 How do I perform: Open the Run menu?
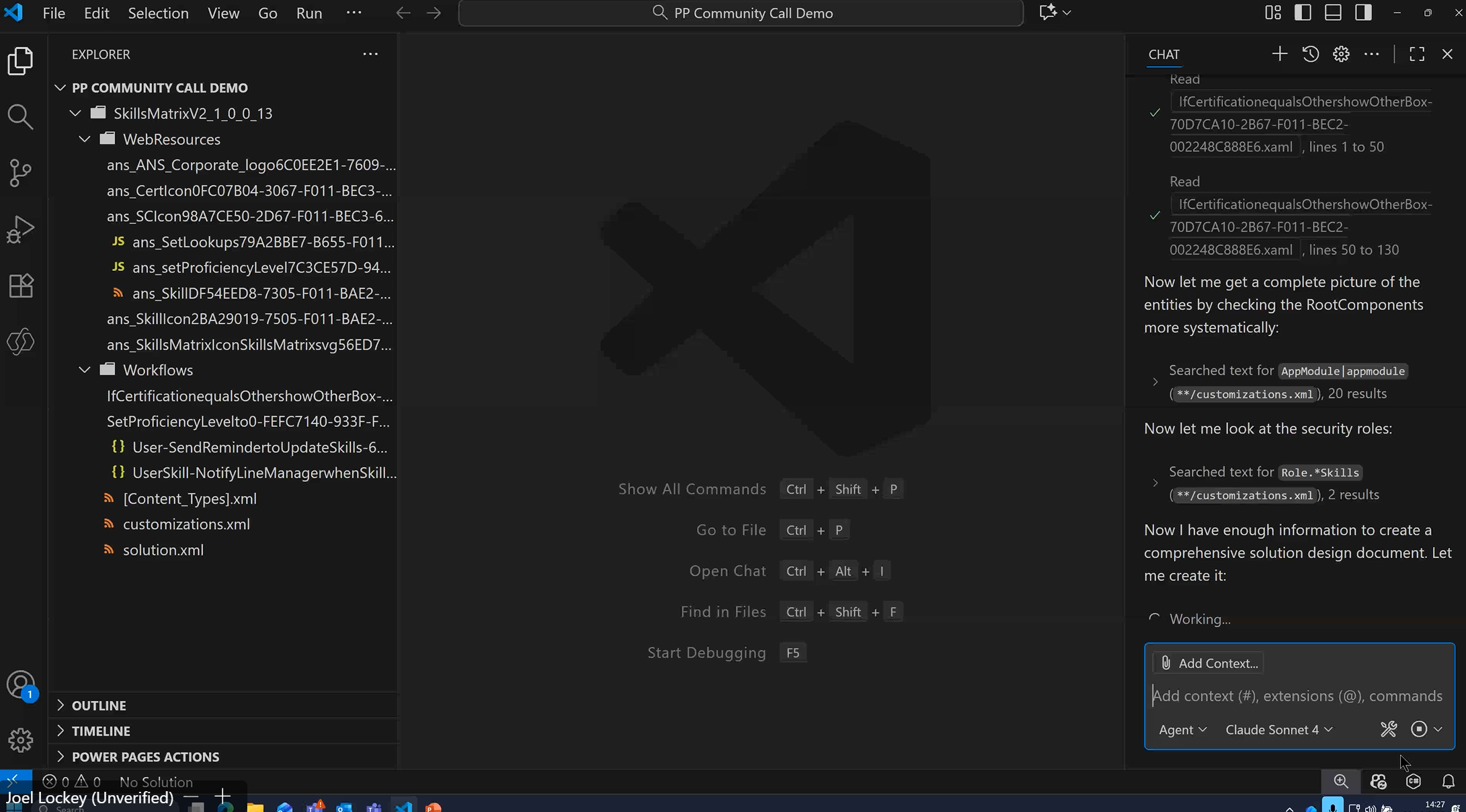click(x=309, y=13)
